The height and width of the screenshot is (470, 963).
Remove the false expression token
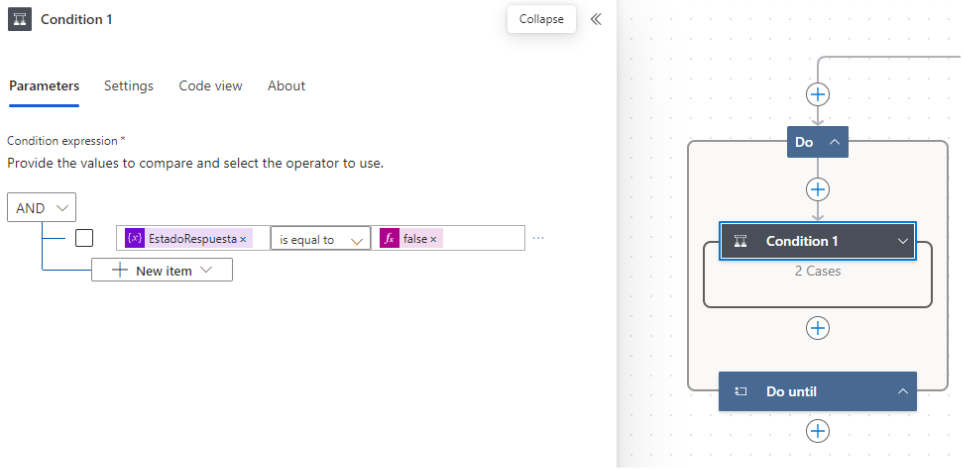[433, 240]
